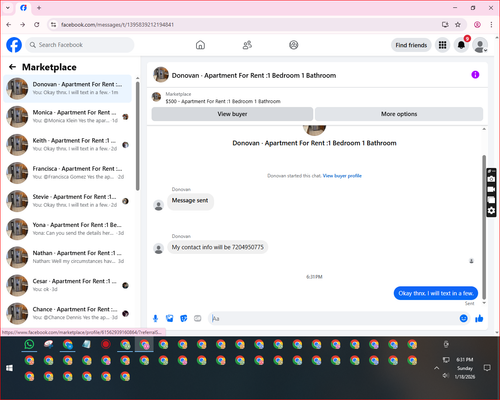The height and width of the screenshot is (400, 500).
Task: Open the Windows notification center icon
Action: click(487, 368)
